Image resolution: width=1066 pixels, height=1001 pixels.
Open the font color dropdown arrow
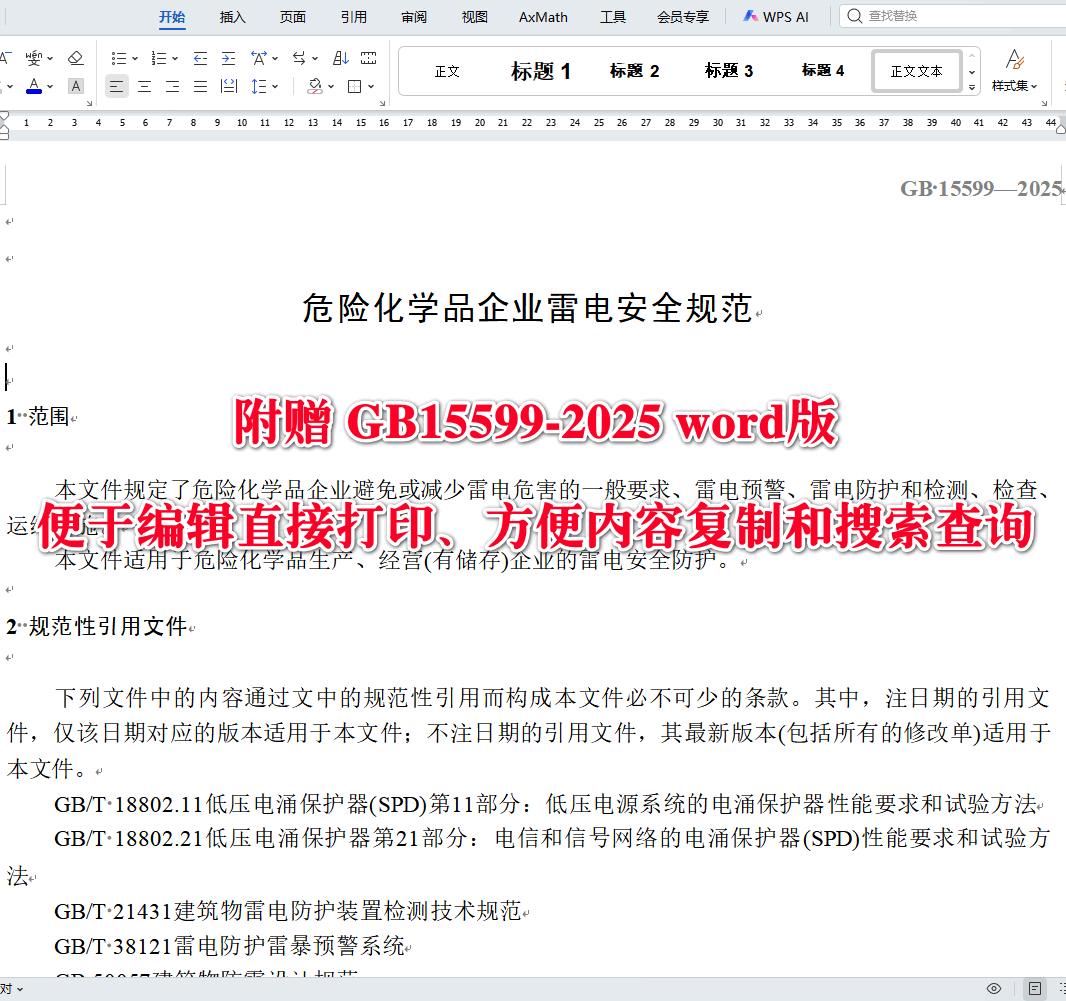[x=49, y=86]
